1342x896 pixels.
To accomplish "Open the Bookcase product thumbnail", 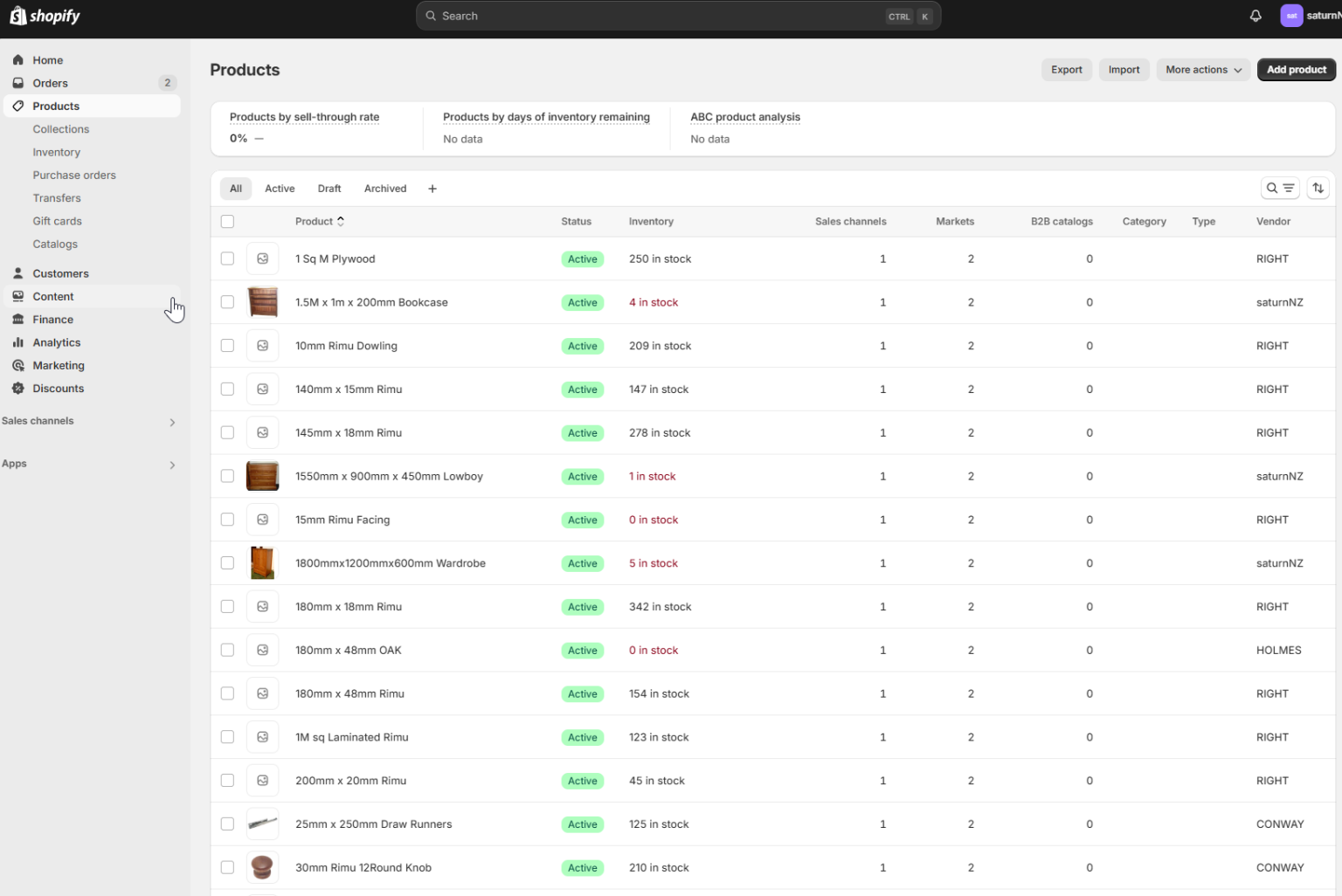I will 262,302.
